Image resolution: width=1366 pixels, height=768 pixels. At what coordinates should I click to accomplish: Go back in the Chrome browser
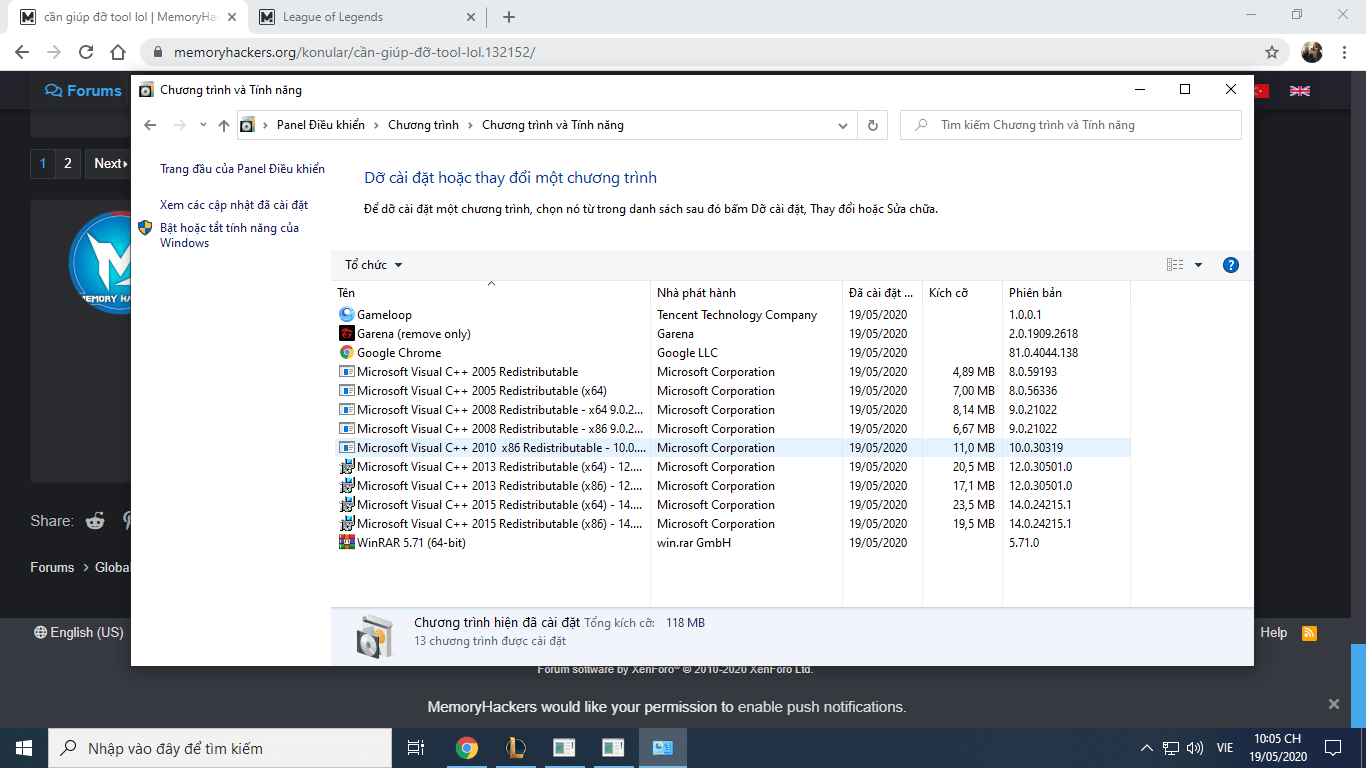(x=22, y=52)
